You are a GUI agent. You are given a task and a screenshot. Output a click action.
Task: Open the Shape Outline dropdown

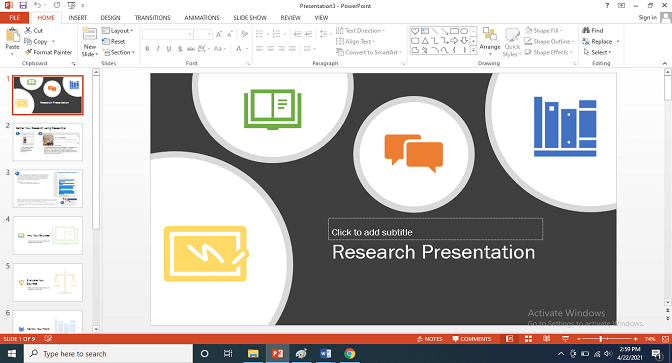click(549, 41)
